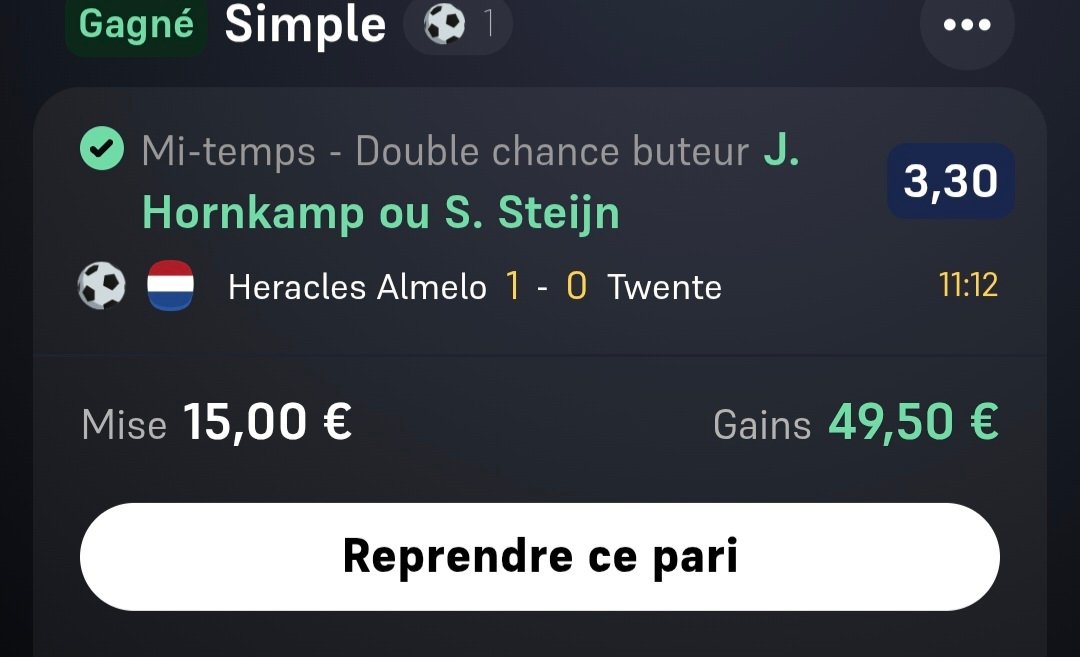Image resolution: width=1080 pixels, height=657 pixels.
Task: Tap the selection count pill showing 1
Action: pyautogui.click(x=458, y=24)
